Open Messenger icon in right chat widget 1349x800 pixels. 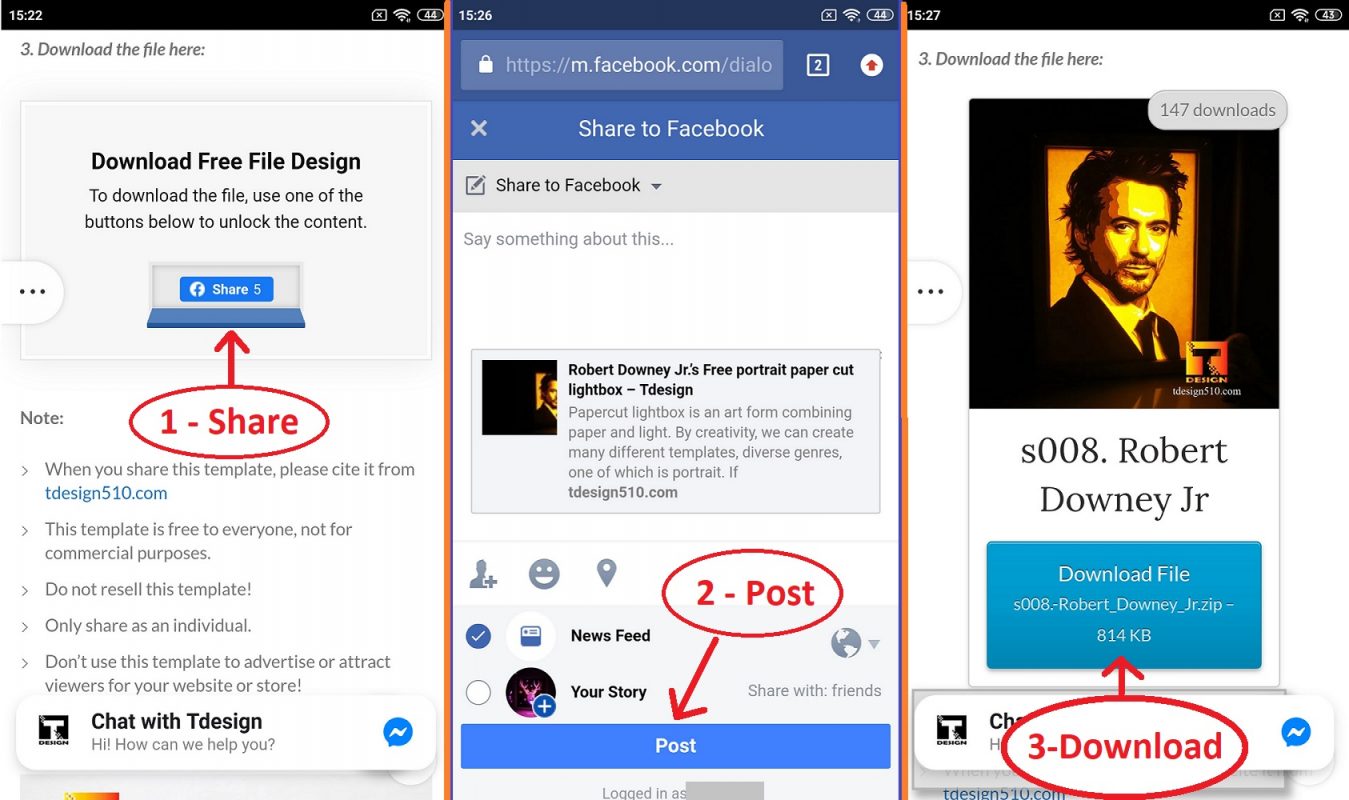(x=1296, y=732)
